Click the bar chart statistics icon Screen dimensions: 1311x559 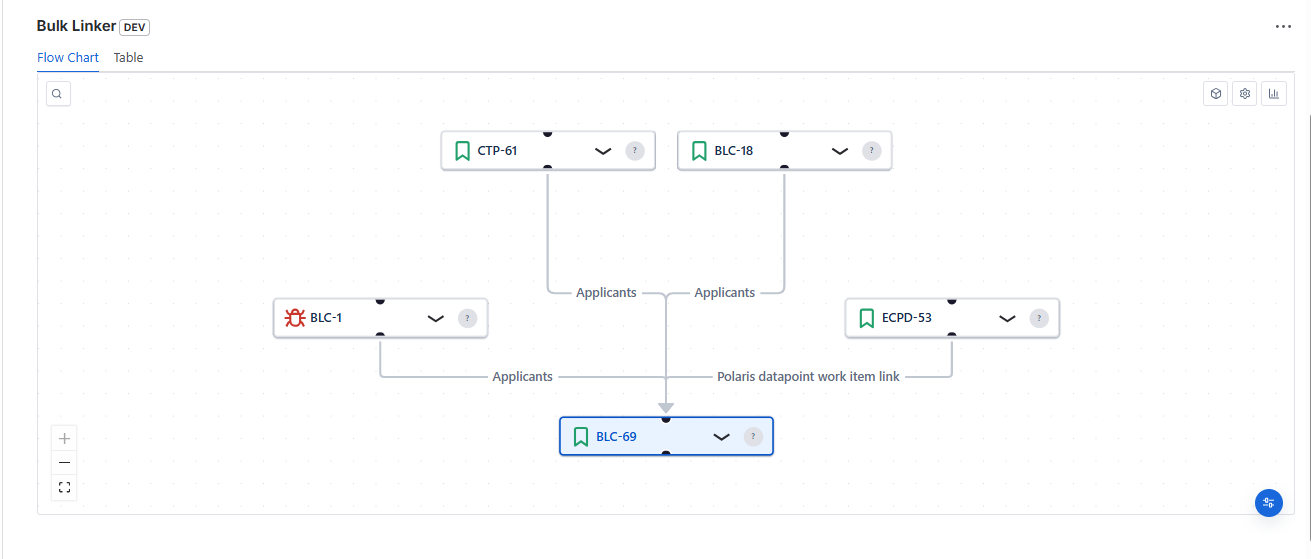[x=1274, y=94]
